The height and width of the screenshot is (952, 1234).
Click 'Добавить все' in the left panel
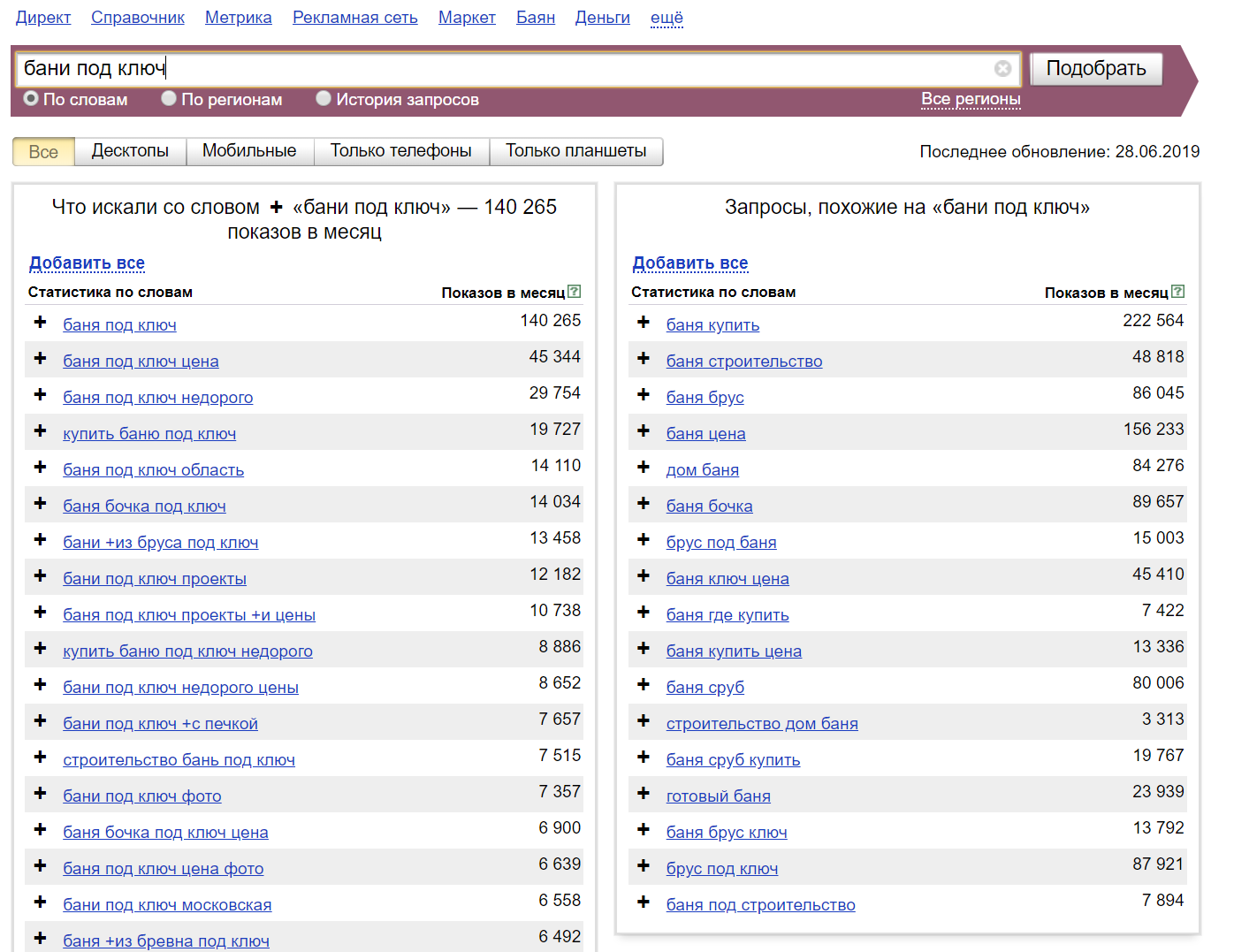coord(87,263)
